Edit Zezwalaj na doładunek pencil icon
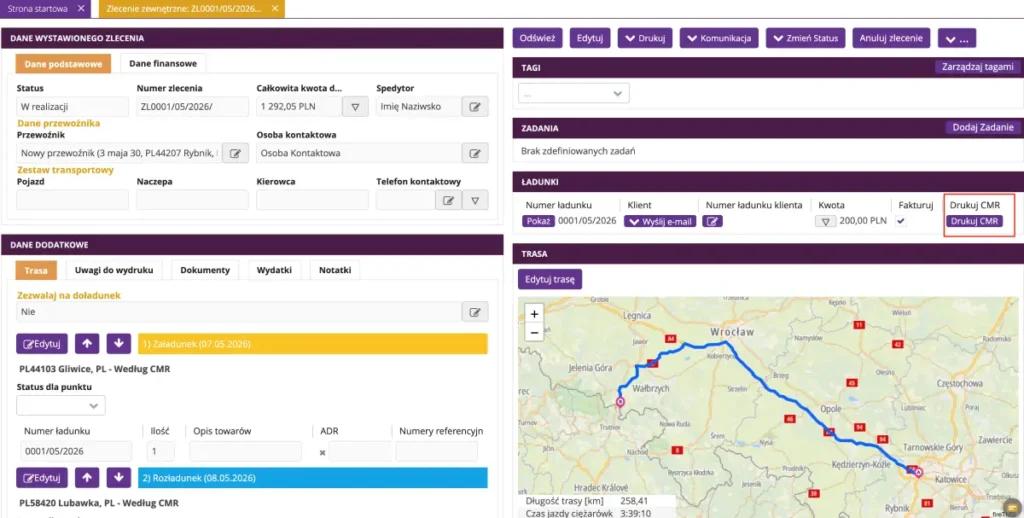1024x518 pixels. 475,312
